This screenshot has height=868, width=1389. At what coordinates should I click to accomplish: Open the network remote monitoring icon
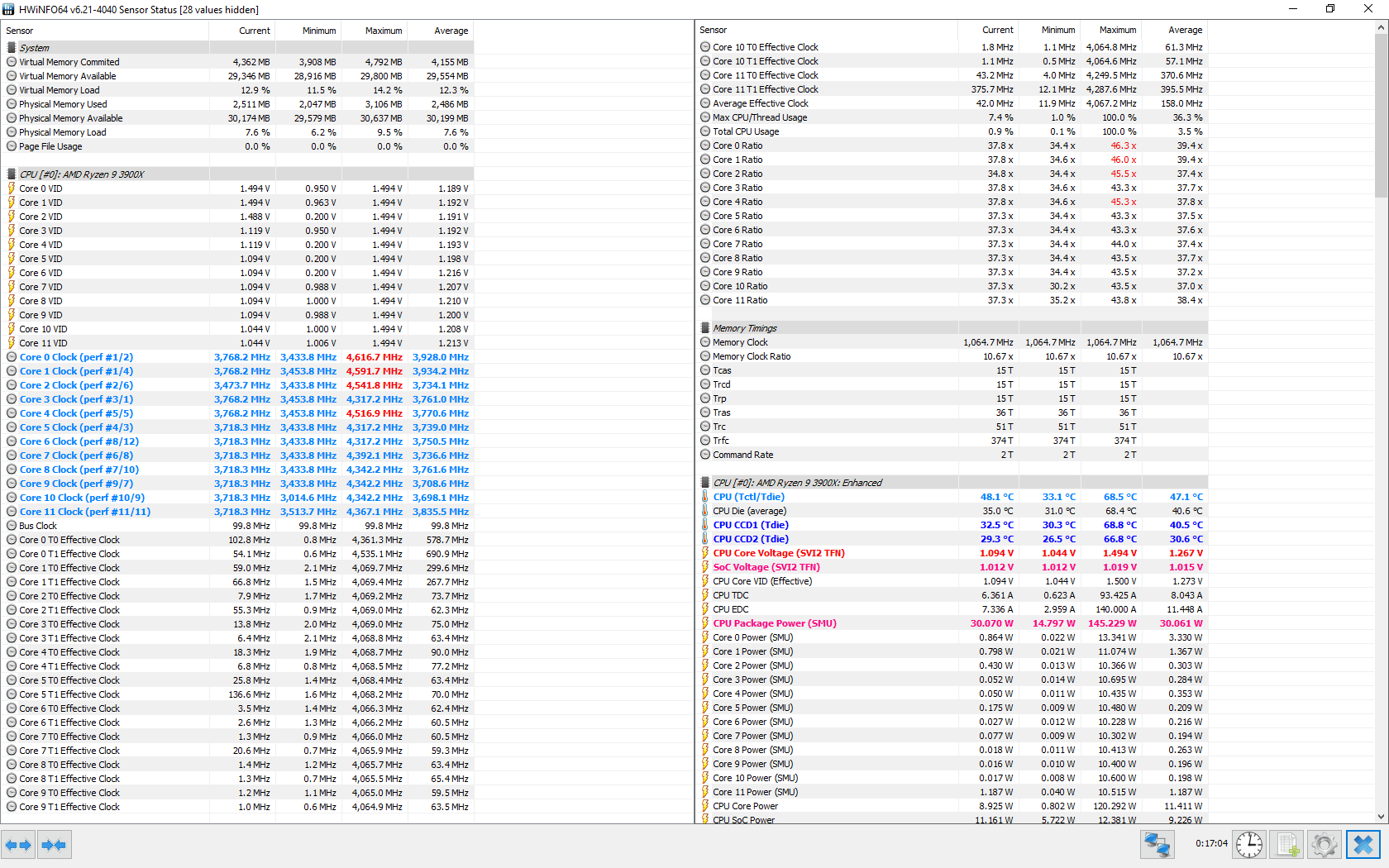(x=1157, y=845)
